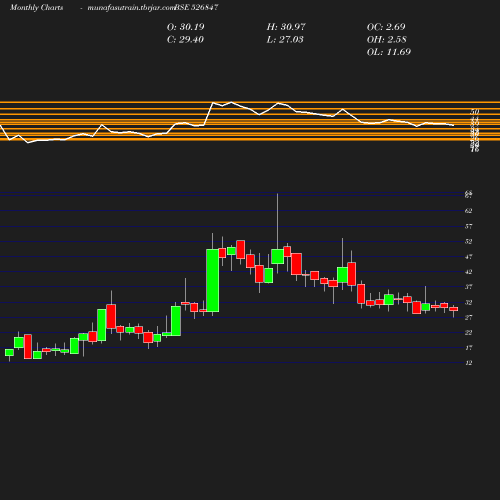Click the 'Monthly Charts' title text

37,7
